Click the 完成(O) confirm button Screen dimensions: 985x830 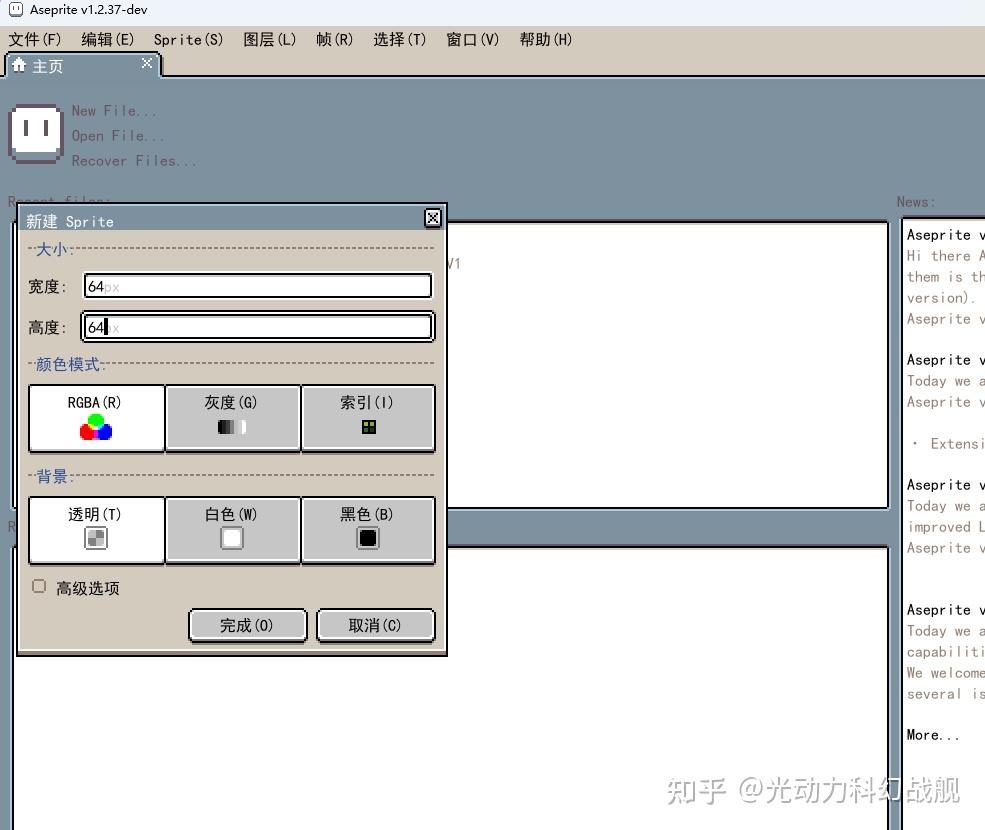pos(247,624)
